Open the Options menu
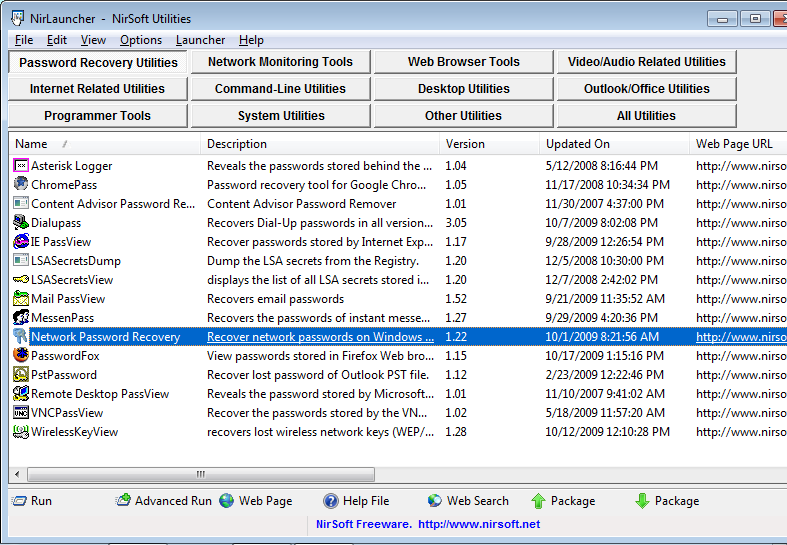 coord(141,40)
